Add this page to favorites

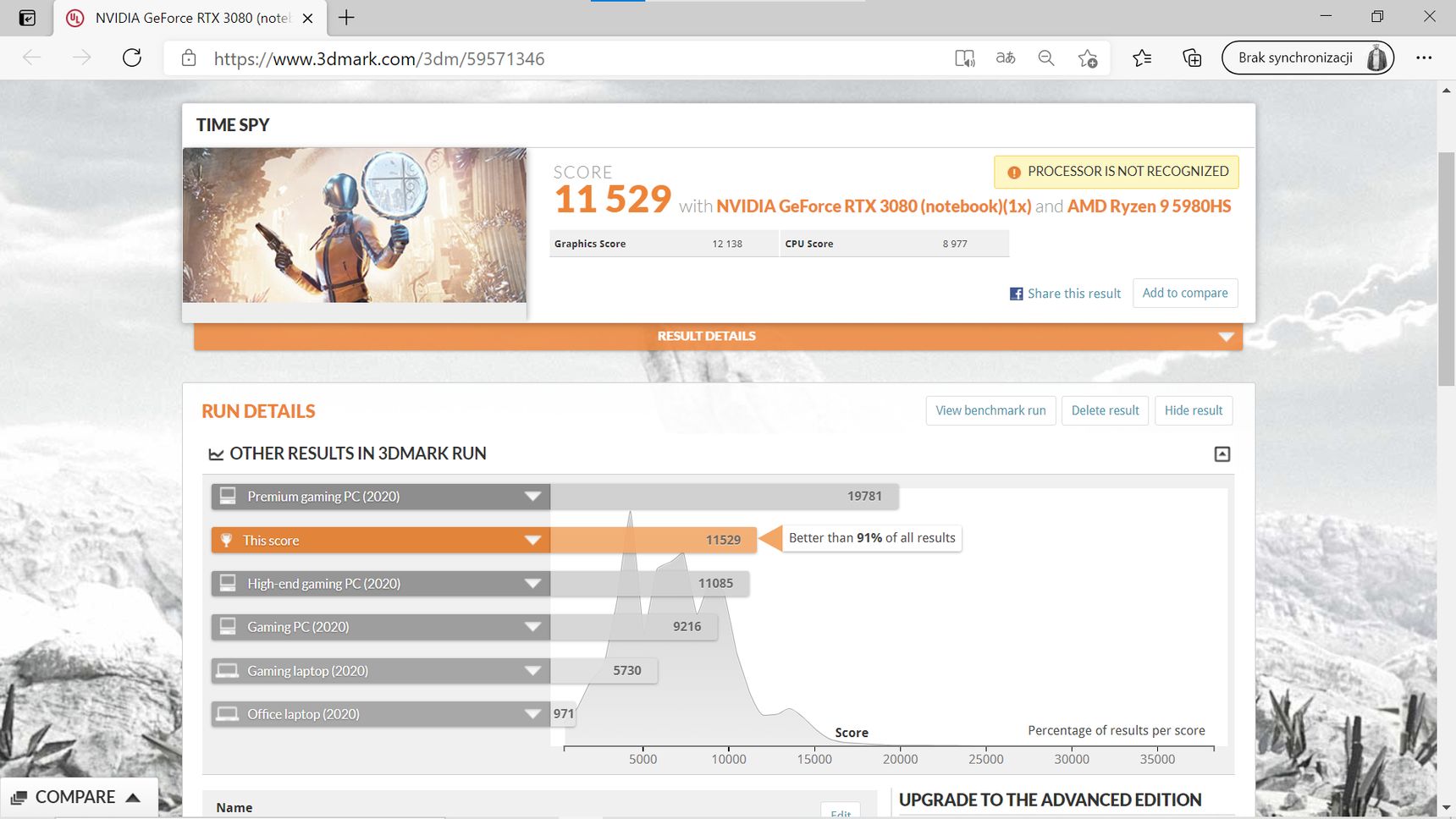click(1088, 58)
